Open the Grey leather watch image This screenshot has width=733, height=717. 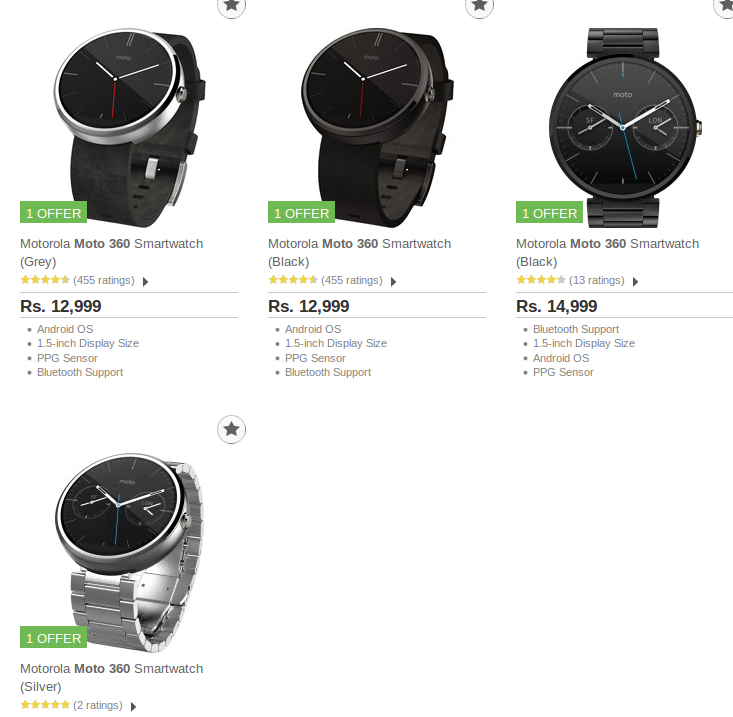pyautogui.click(x=129, y=128)
